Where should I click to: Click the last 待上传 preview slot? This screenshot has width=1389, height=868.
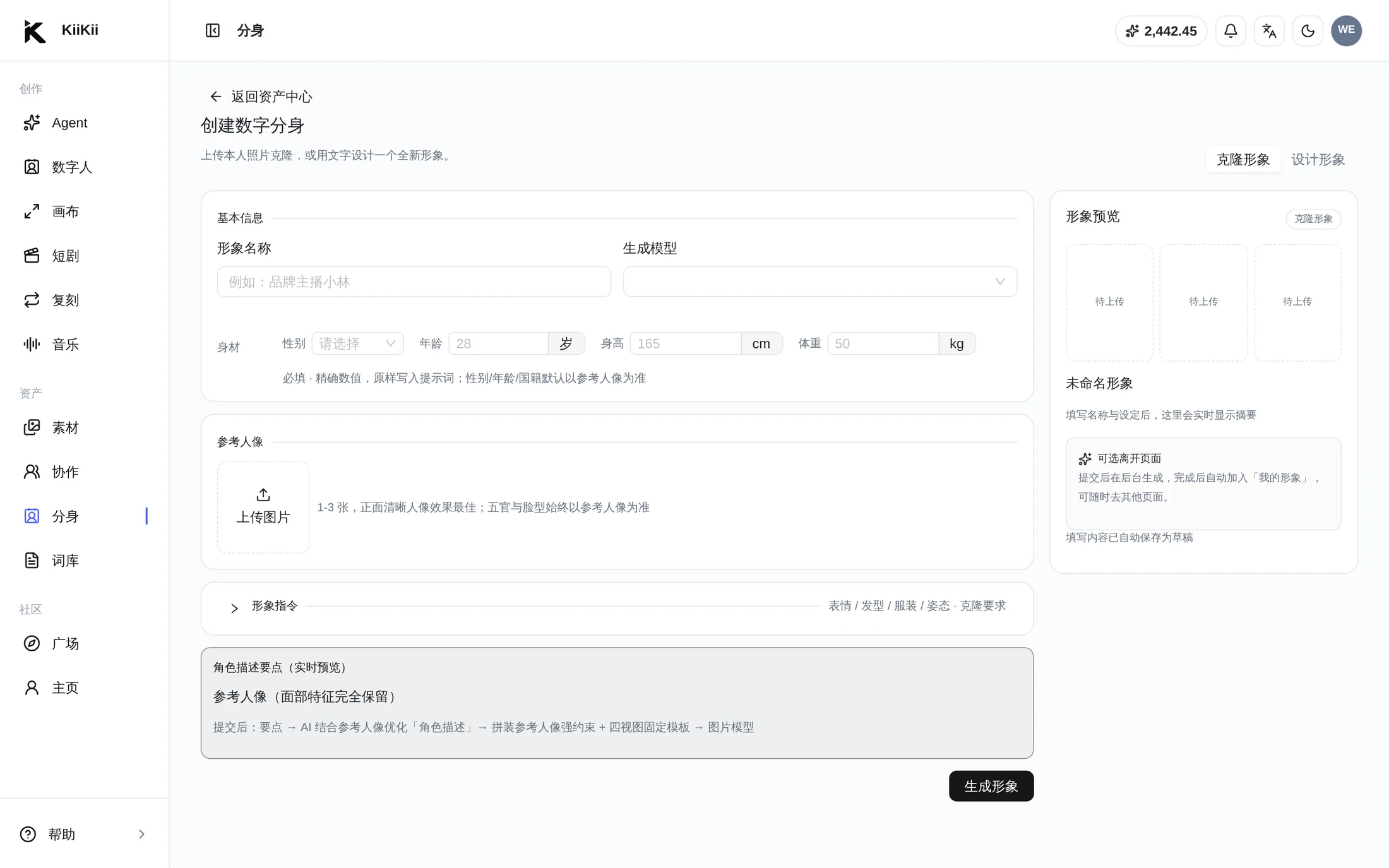click(x=1297, y=302)
